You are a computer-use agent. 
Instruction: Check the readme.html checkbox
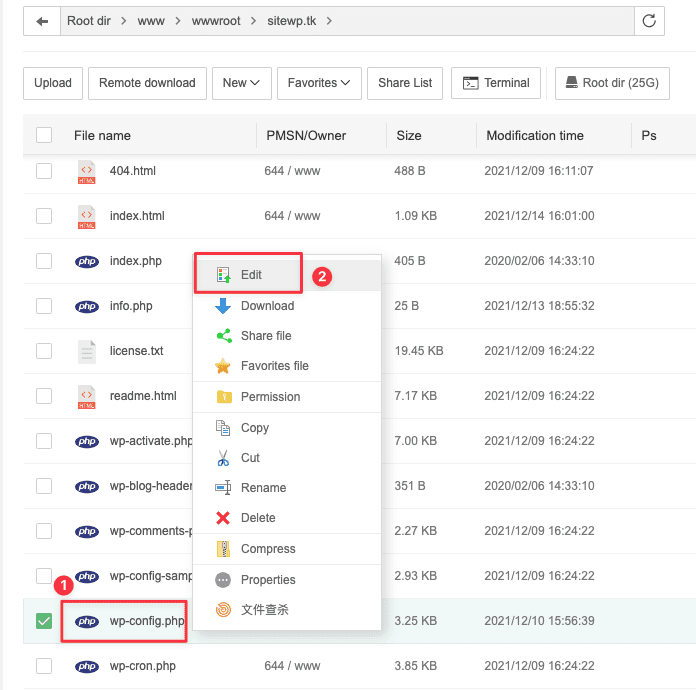[44, 396]
